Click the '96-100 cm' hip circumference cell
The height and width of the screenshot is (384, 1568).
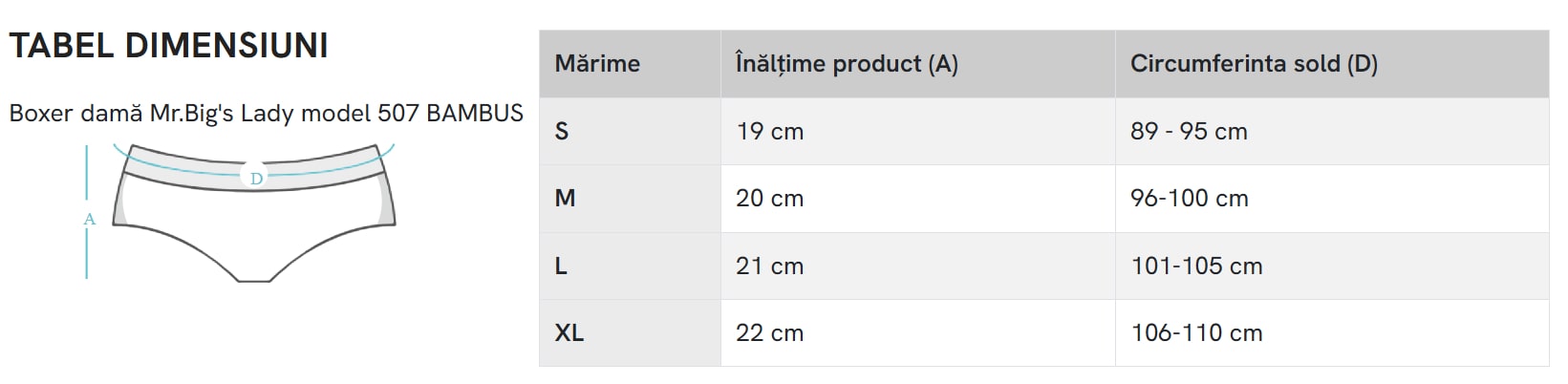[x=1189, y=199]
